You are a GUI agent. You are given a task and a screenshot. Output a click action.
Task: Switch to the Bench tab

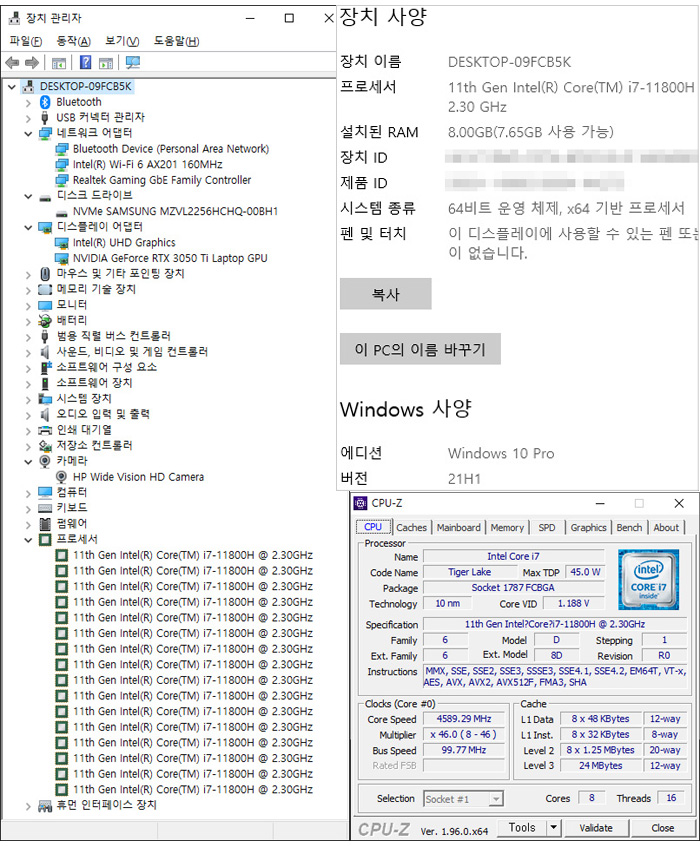tap(629, 528)
